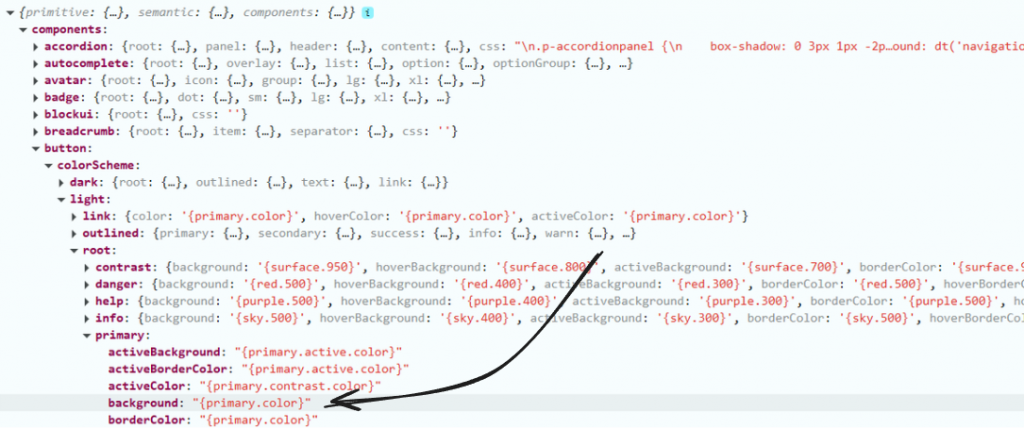
Task: Click the accordion css string value
Action: [769, 46]
